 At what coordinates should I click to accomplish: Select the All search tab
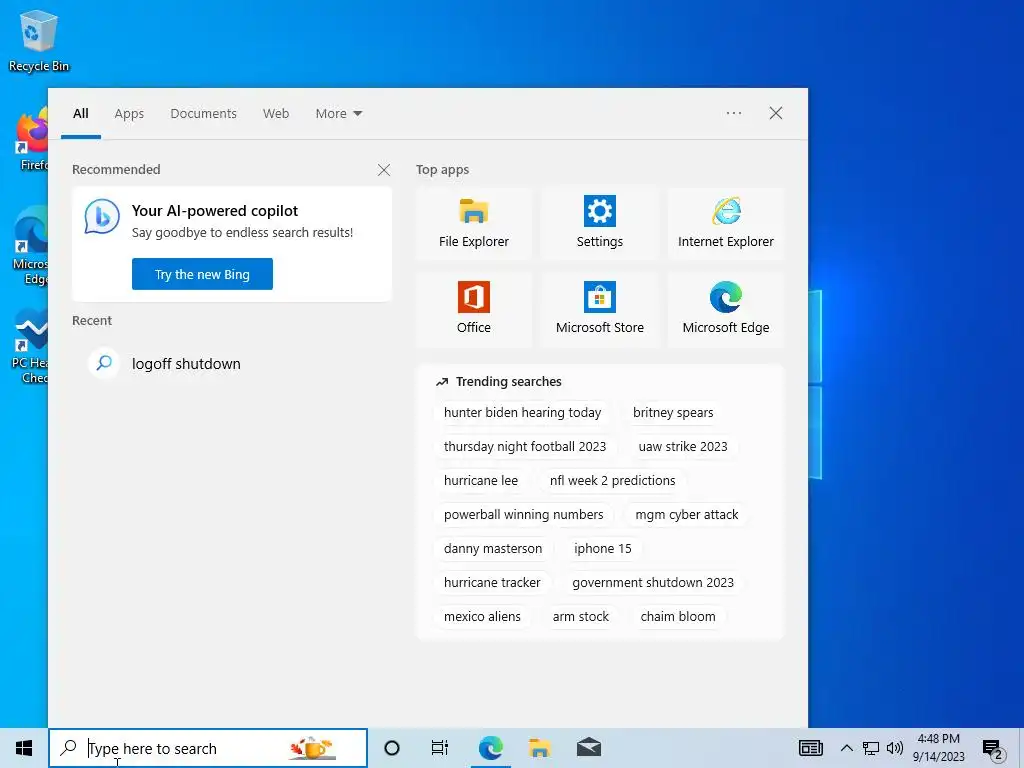(x=81, y=114)
